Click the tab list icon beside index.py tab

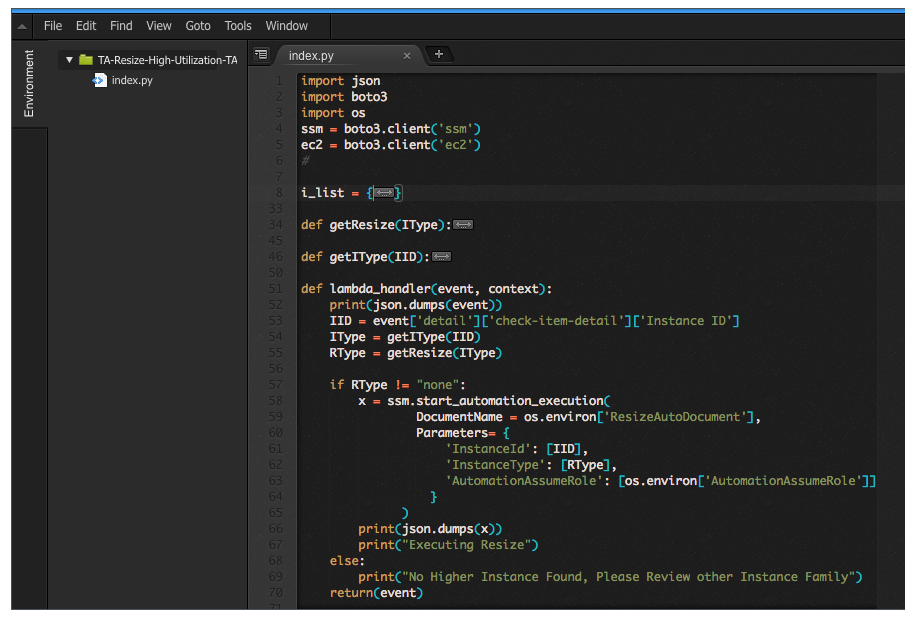coord(261,55)
